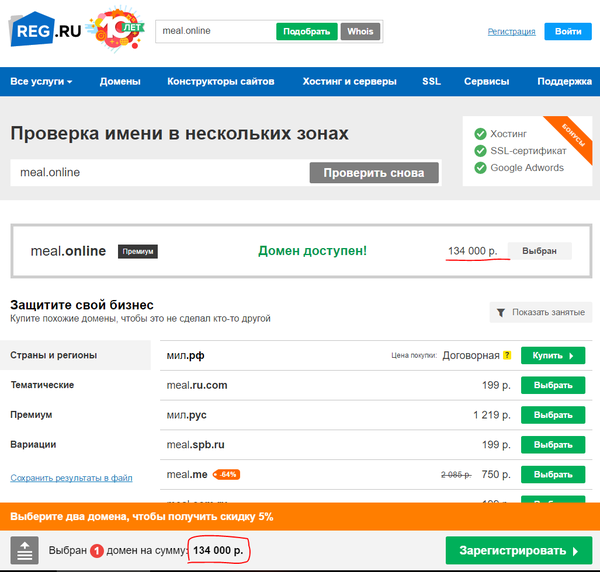Click the -64% discount badge for meal.me
Image resolution: width=600 pixels, height=572 pixels.
(227, 474)
